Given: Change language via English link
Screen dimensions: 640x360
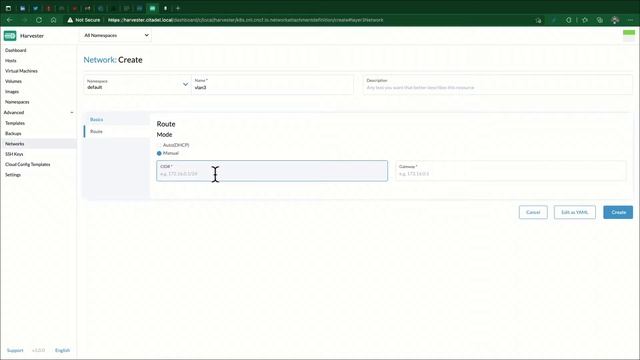Looking at the screenshot, I should (62, 351).
